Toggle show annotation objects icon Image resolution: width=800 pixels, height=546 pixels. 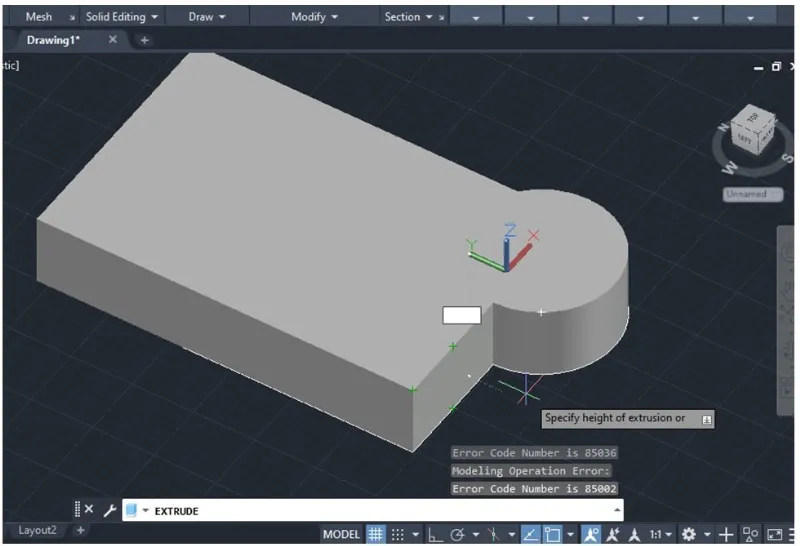[591, 534]
